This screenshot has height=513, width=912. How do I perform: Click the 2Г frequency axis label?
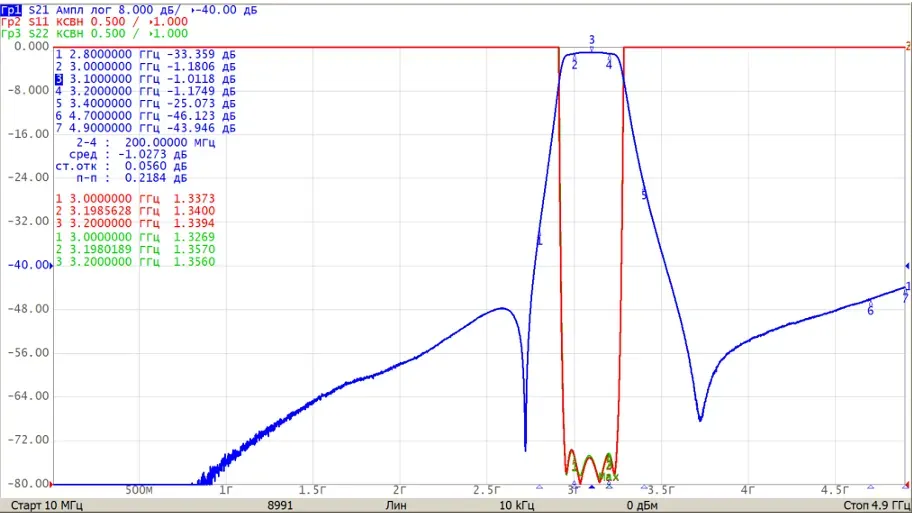[400, 490]
